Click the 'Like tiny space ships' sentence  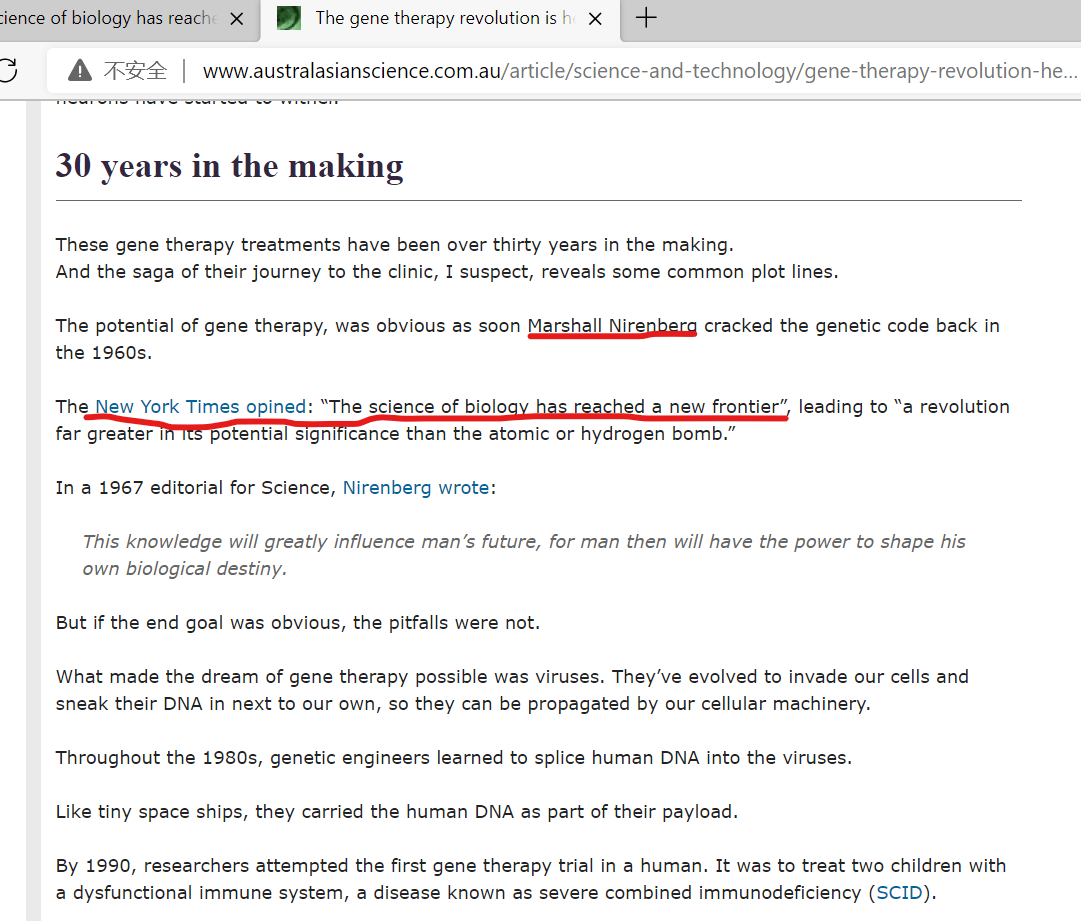point(396,811)
